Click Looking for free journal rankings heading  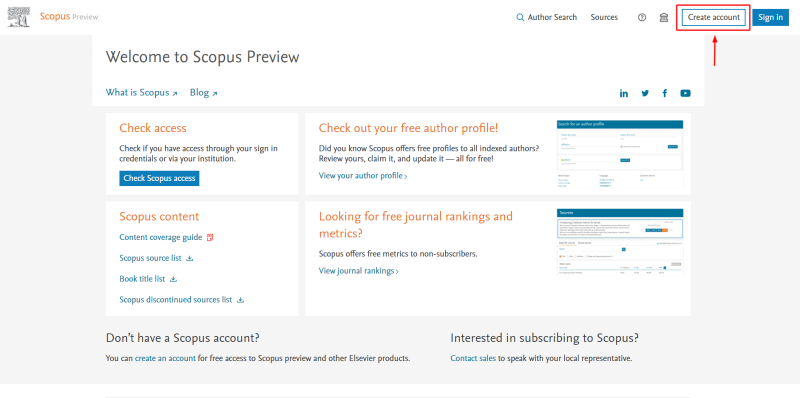[x=416, y=225]
